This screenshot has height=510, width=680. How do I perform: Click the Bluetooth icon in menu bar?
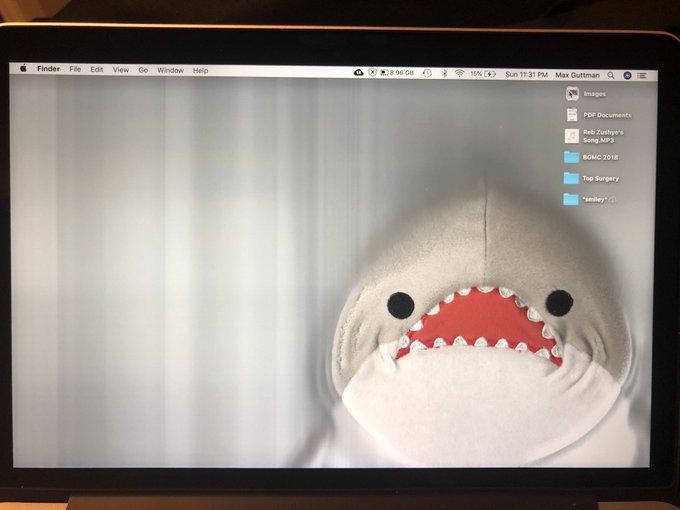pyautogui.click(x=444, y=73)
